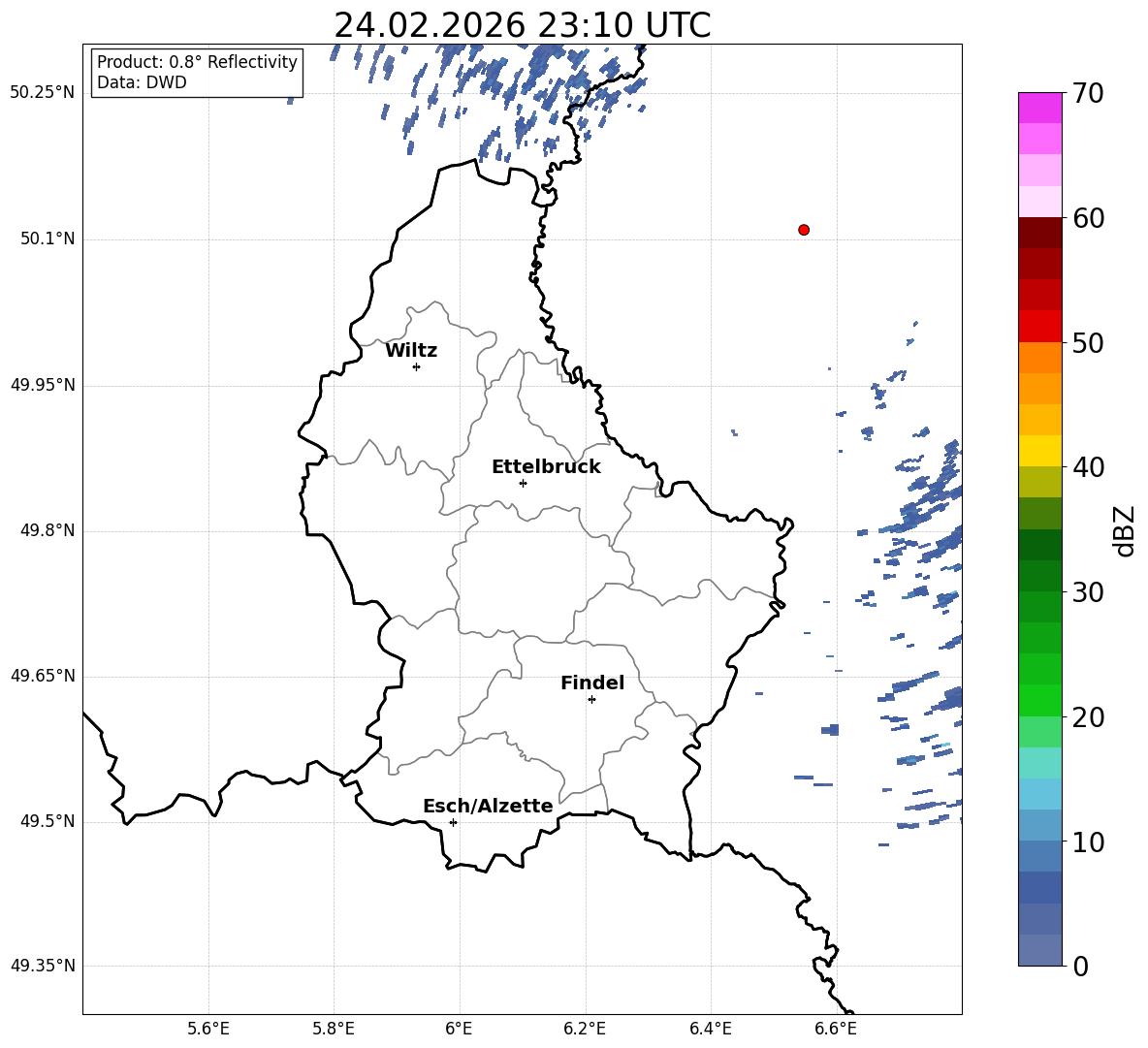1148x1048 pixels.
Task: Click the colorbar tick label '30'
Action: (x=1088, y=592)
